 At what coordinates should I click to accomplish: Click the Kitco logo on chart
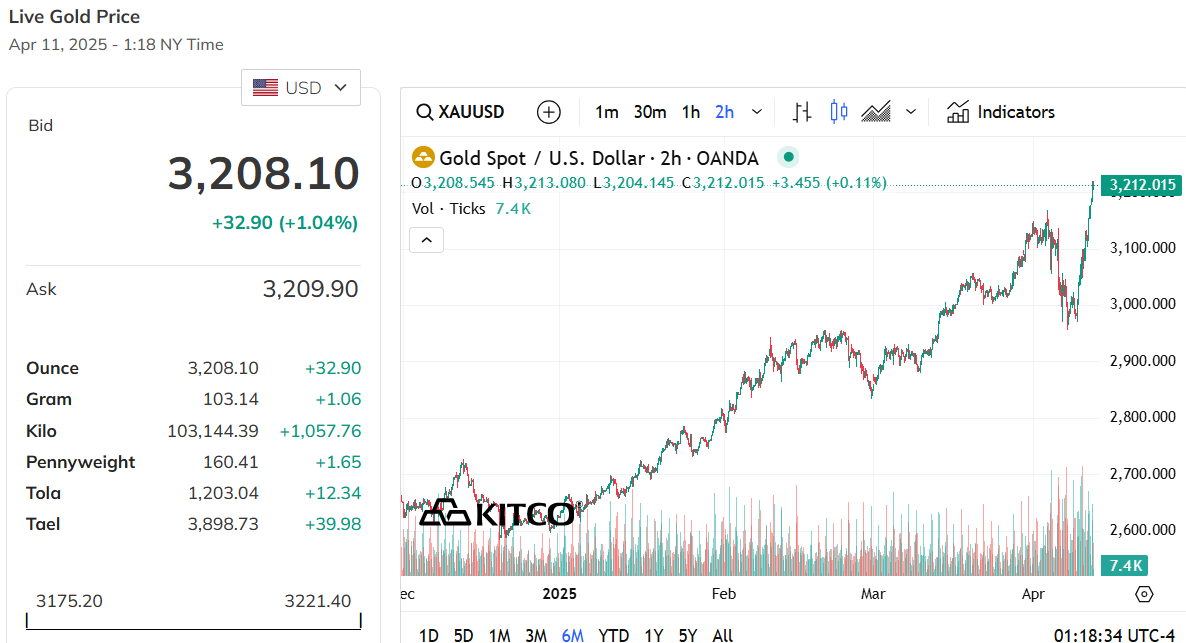(497, 513)
